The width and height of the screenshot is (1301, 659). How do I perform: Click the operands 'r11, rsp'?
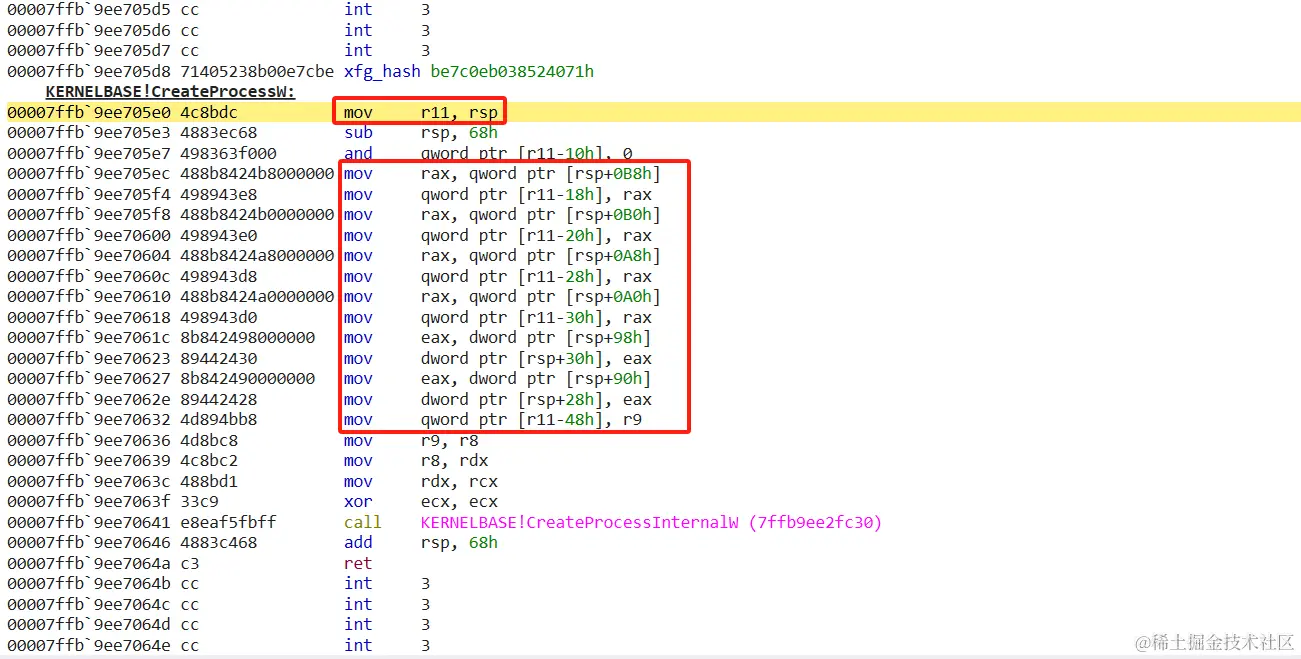click(459, 112)
